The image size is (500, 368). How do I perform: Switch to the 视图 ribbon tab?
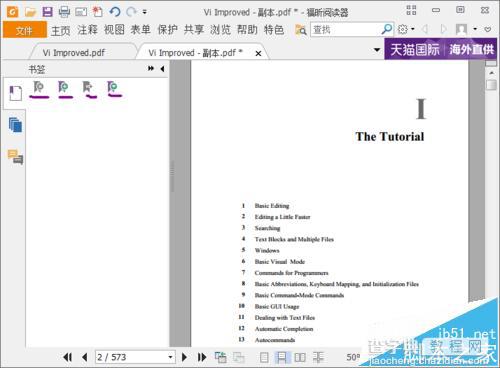pos(114,30)
